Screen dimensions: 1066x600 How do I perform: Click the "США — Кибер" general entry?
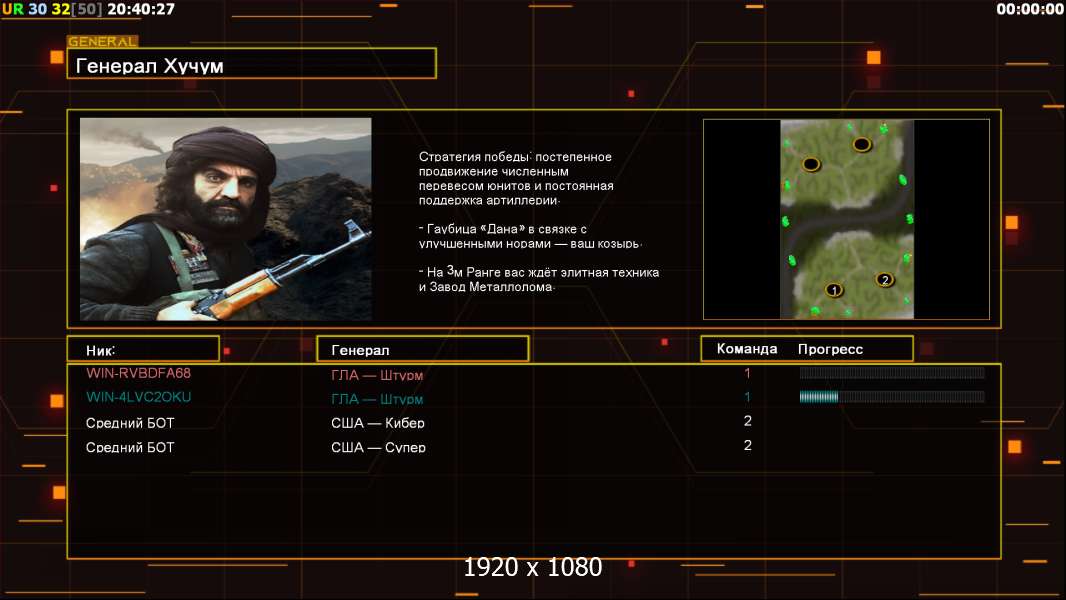[x=377, y=423]
